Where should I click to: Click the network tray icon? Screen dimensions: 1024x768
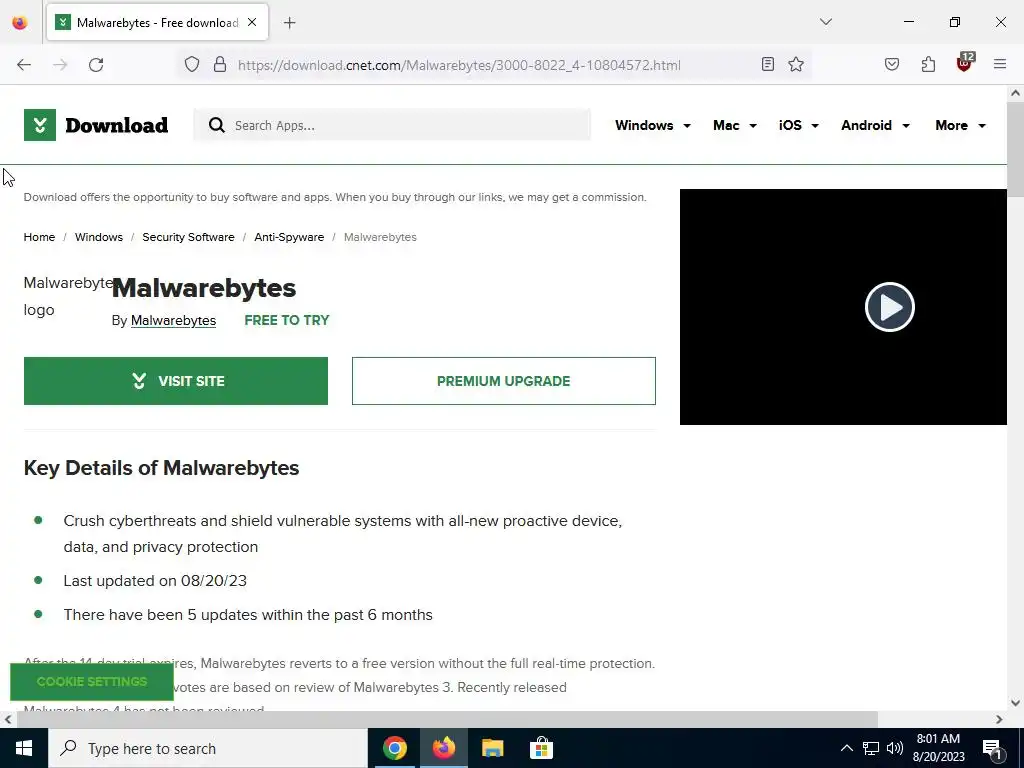pyautogui.click(x=871, y=748)
